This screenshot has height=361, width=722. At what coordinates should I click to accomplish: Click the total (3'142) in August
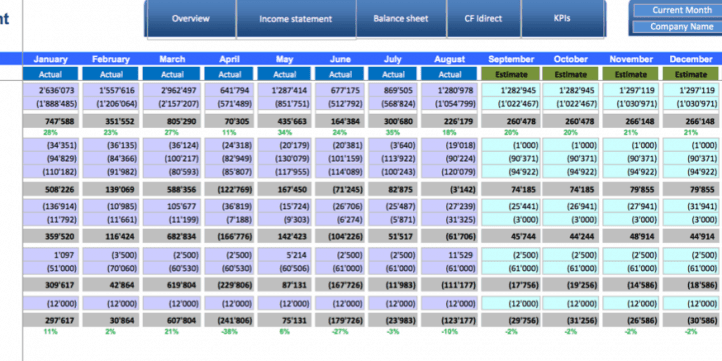449,189
